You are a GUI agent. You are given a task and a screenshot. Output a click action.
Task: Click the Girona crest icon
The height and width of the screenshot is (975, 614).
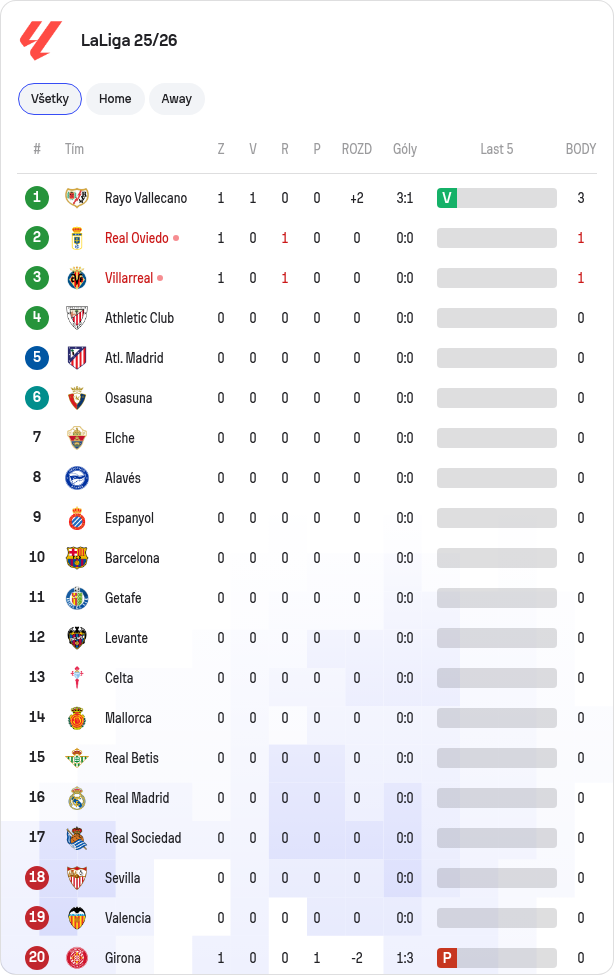point(77,958)
